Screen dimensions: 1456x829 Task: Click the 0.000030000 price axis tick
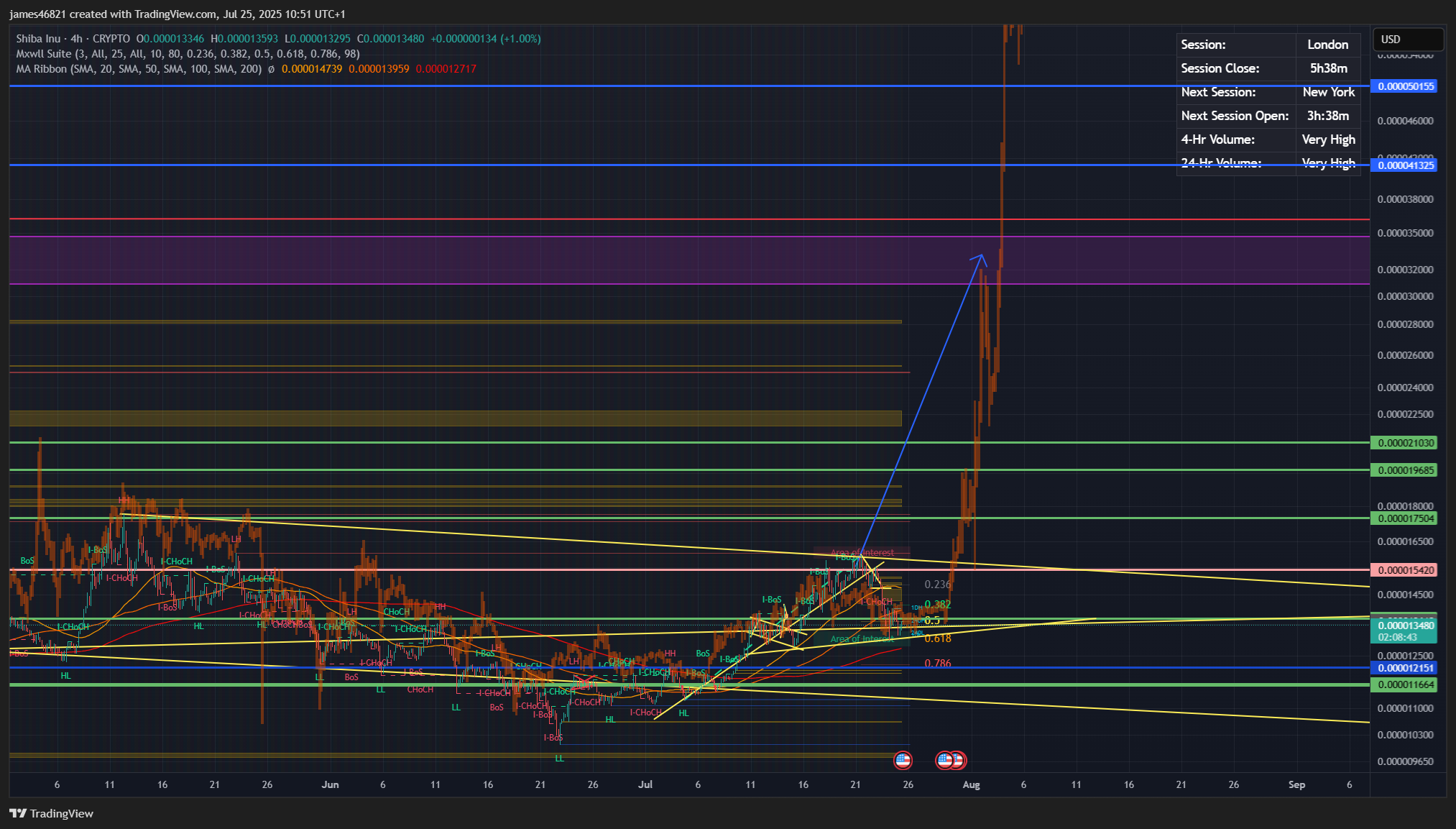coord(1405,296)
